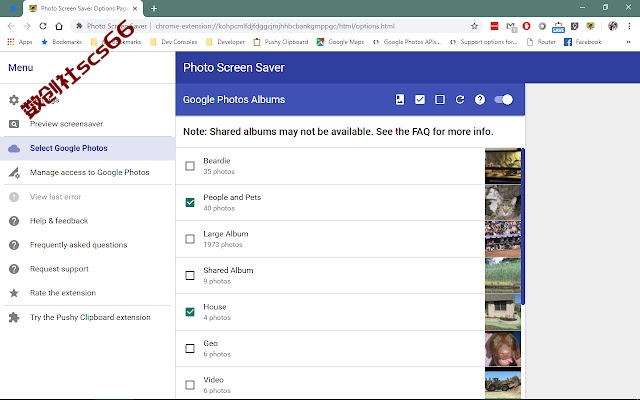Open Beardie album thumbnail

point(503,166)
